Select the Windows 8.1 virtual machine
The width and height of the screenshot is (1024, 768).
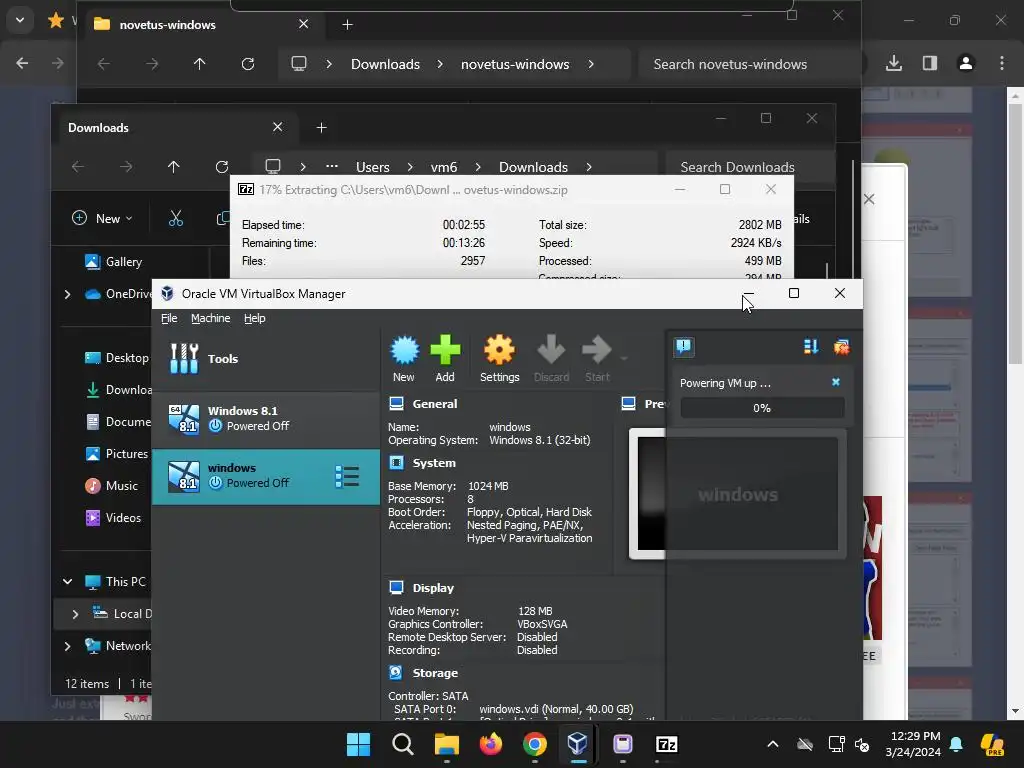pyautogui.click(x=266, y=419)
